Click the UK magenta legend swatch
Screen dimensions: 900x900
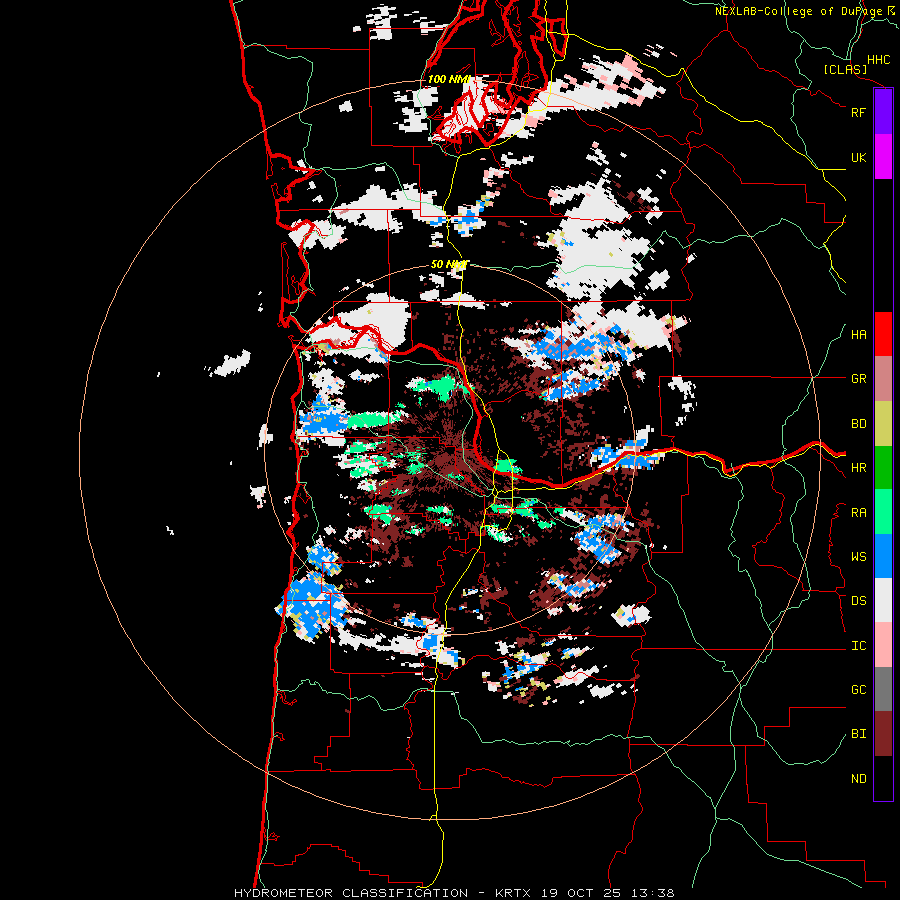pyautogui.click(x=883, y=157)
